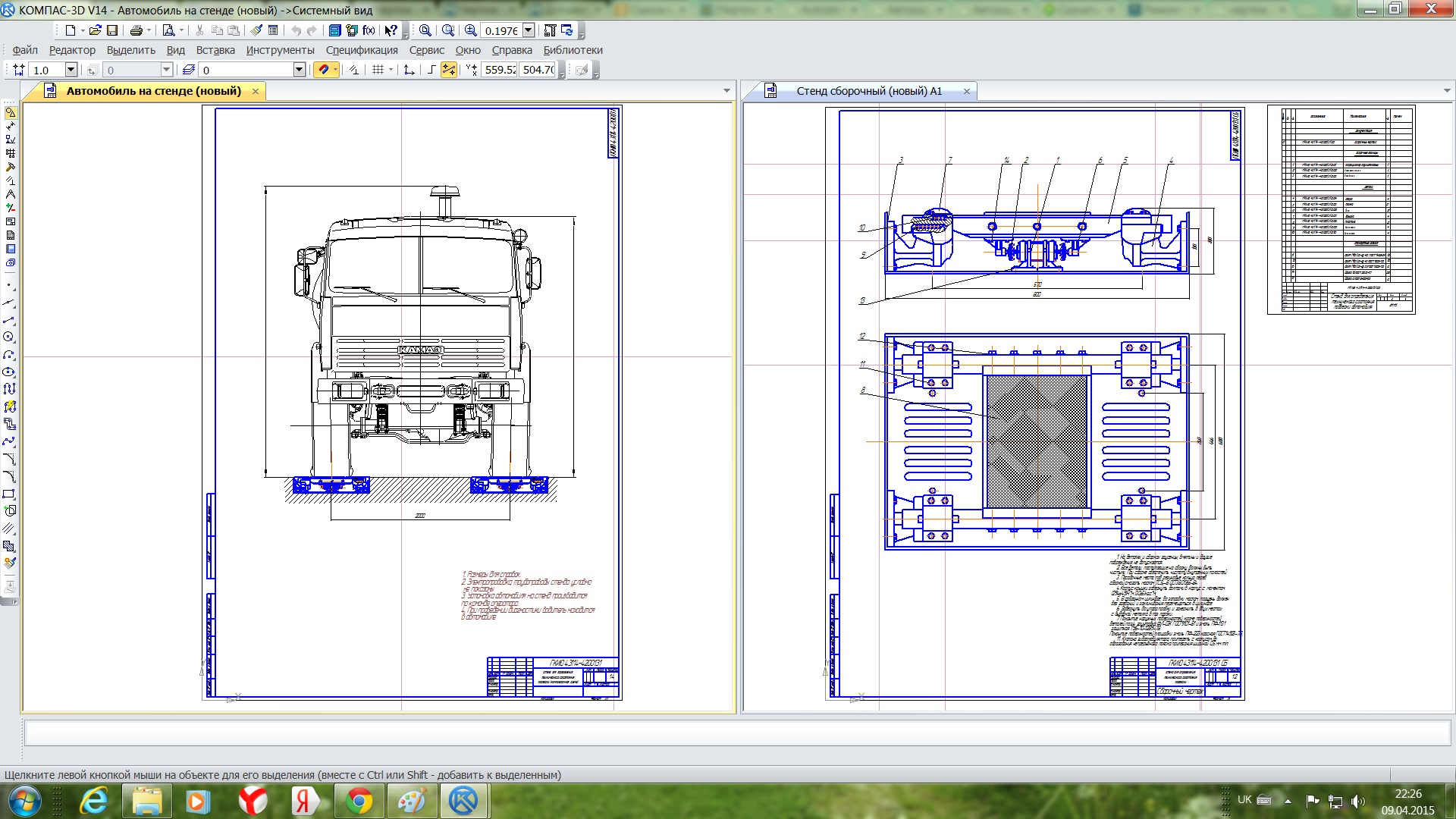The height and width of the screenshot is (819, 1456).
Task: Click the Y coordinate field 504.70
Action: [538, 70]
